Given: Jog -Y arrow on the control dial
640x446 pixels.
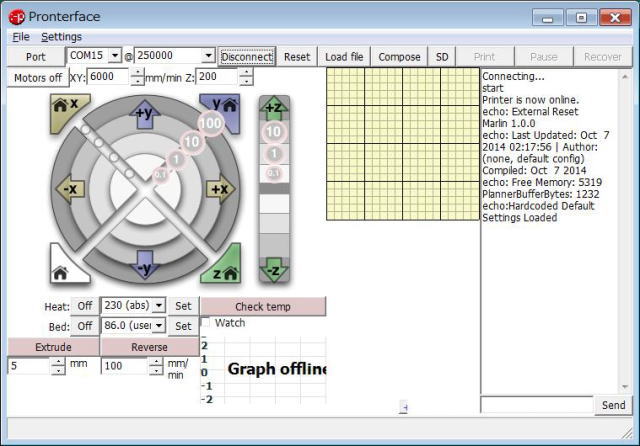Looking at the screenshot, I should point(144,265).
